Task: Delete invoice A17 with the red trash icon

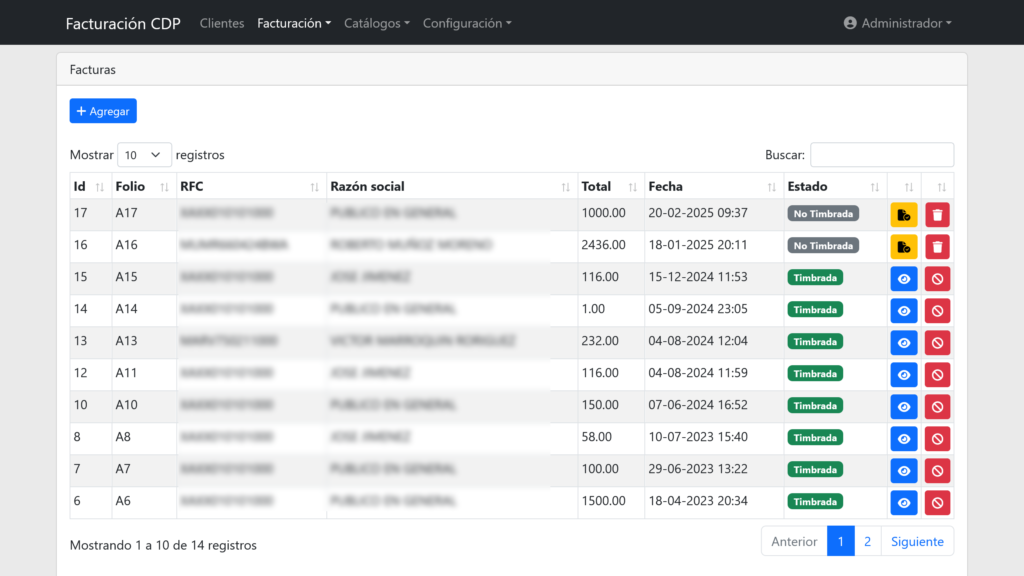Action: [x=937, y=215]
